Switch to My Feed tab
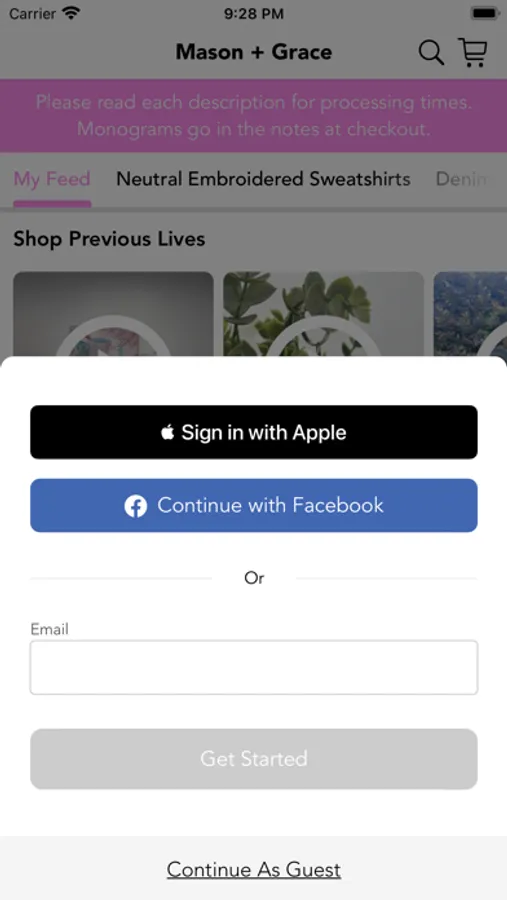Viewport: 507px width, 900px height. [x=52, y=179]
